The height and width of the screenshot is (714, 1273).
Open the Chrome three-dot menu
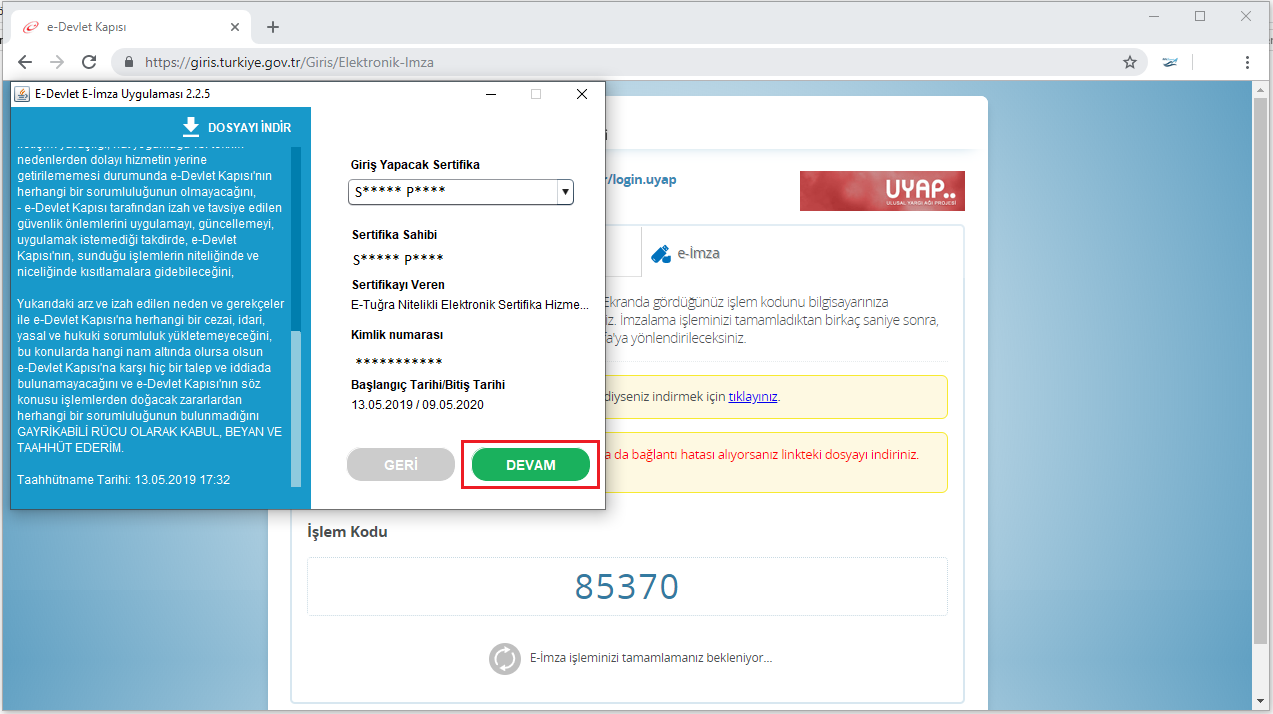(1247, 62)
